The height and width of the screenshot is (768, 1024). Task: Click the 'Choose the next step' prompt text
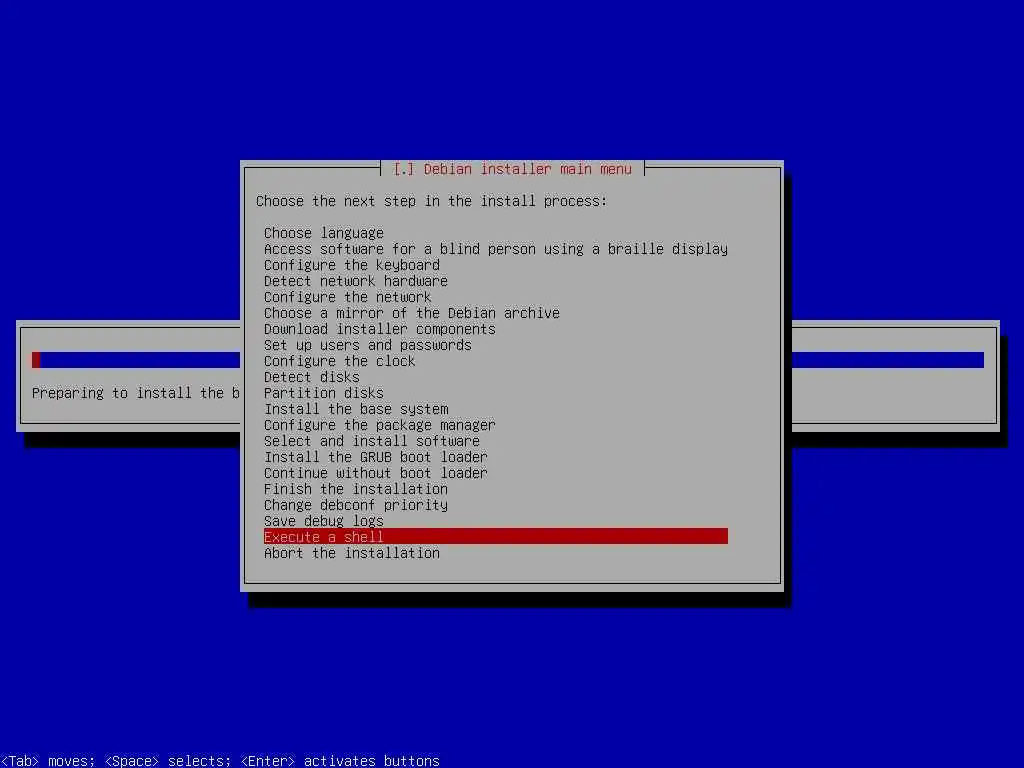coord(431,201)
